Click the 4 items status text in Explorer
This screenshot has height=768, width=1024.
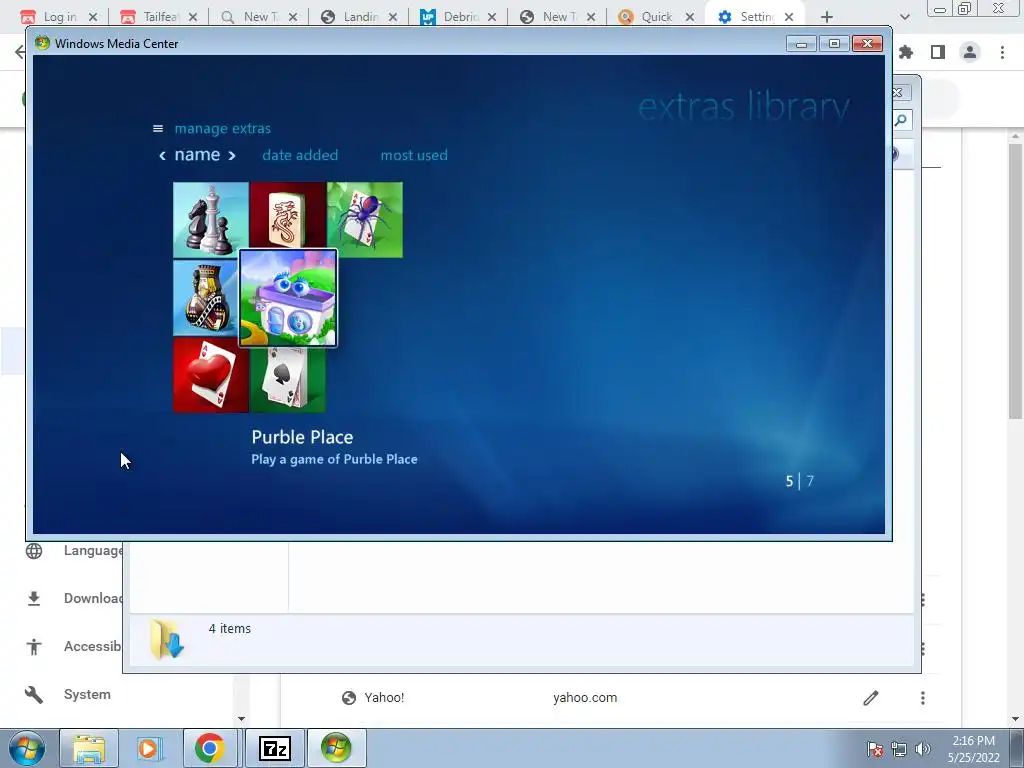coord(230,628)
